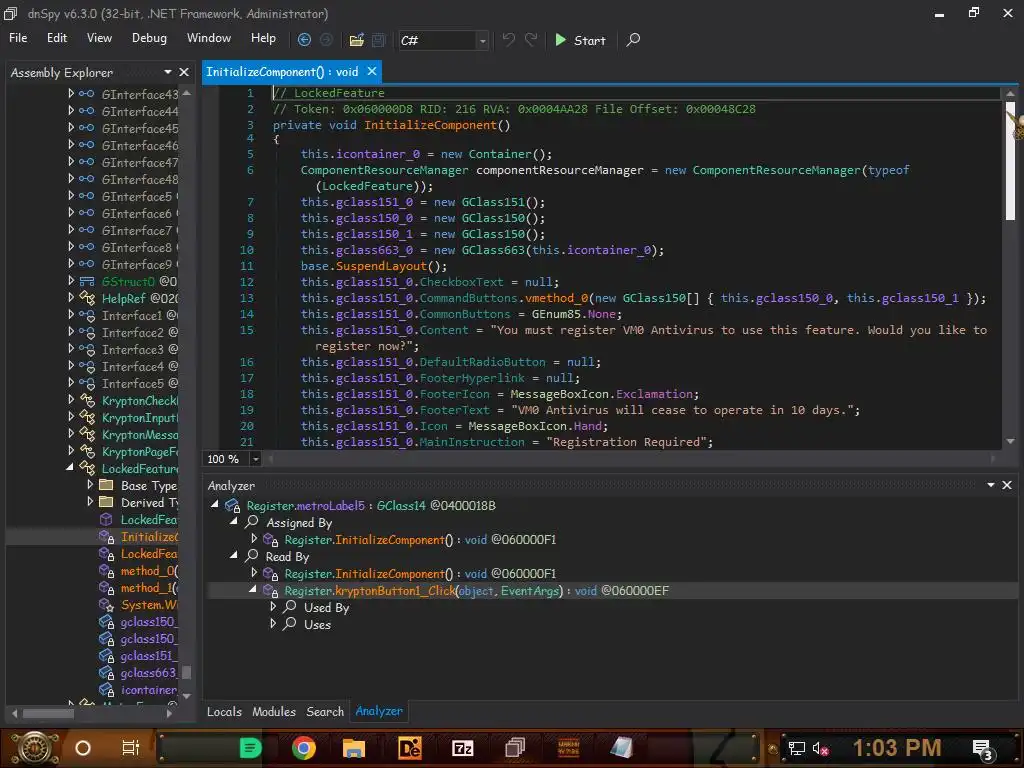Click the navigate backward arrow icon

pos(305,40)
